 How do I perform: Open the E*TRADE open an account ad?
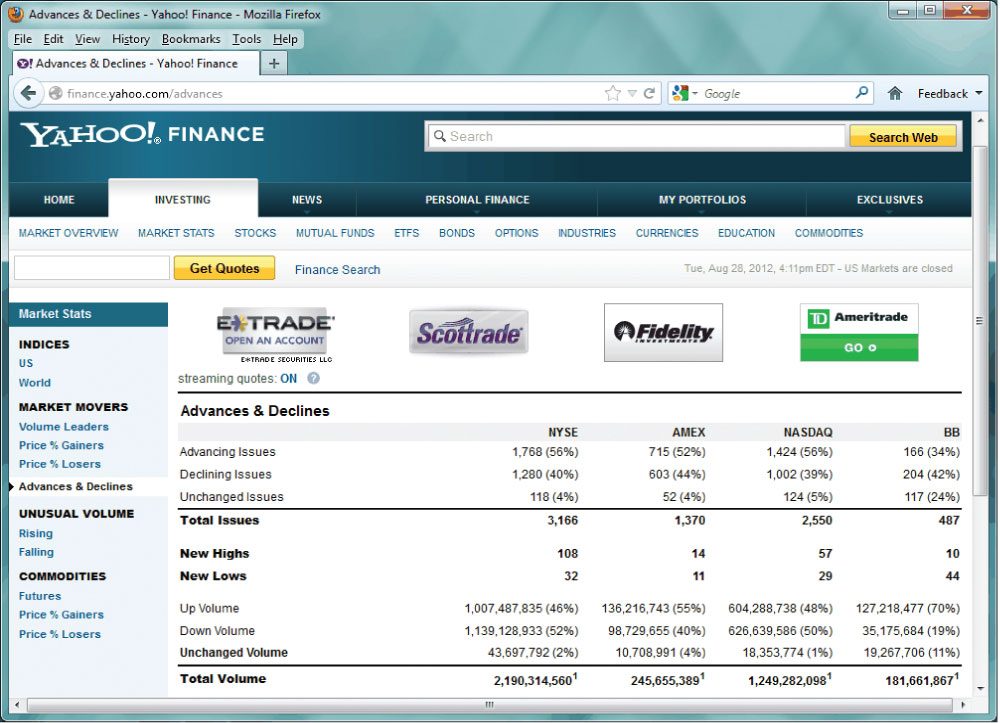tap(276, 335)
